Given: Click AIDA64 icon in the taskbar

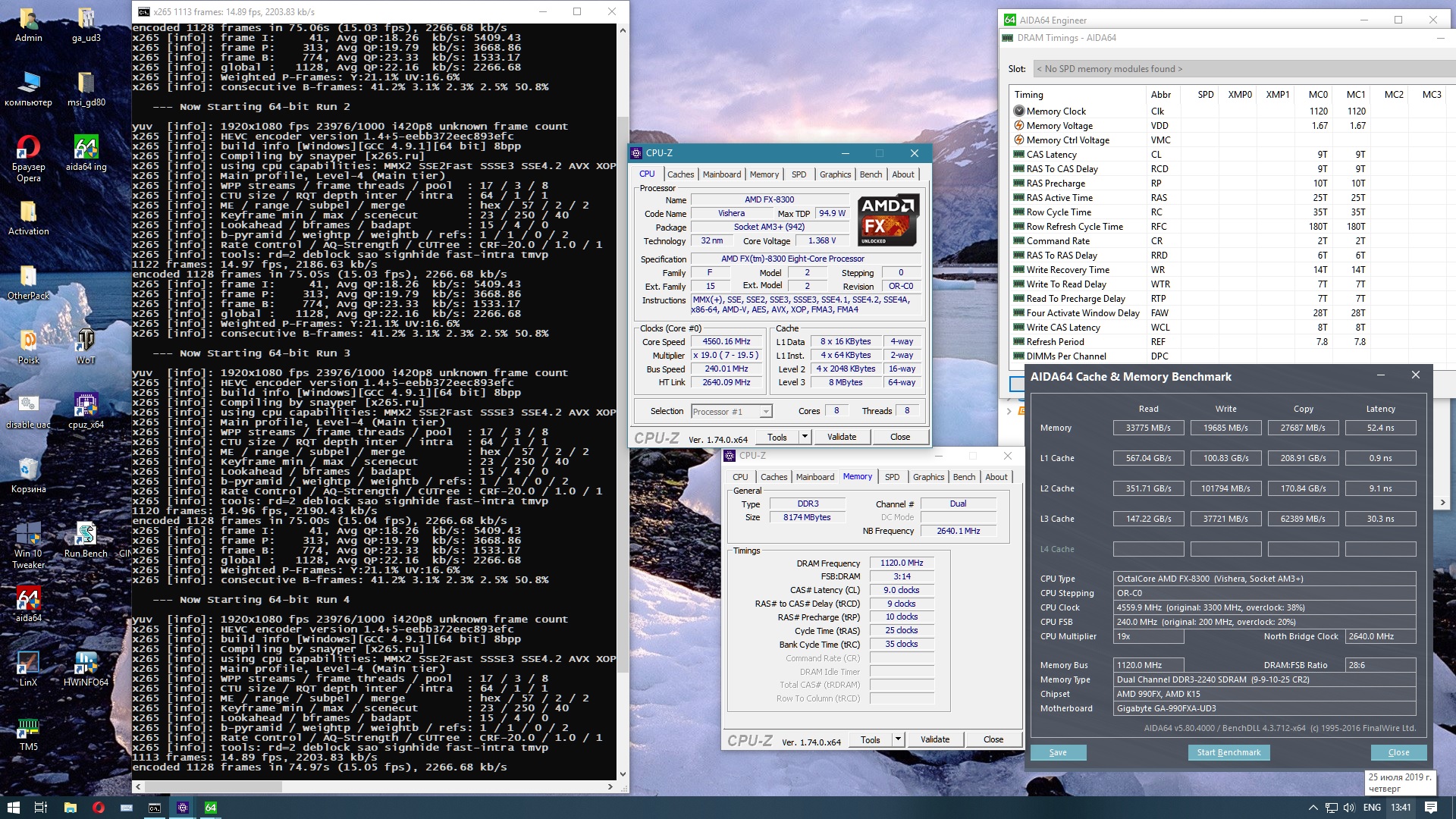Looking at the screenshot, I should coord(211,808).
